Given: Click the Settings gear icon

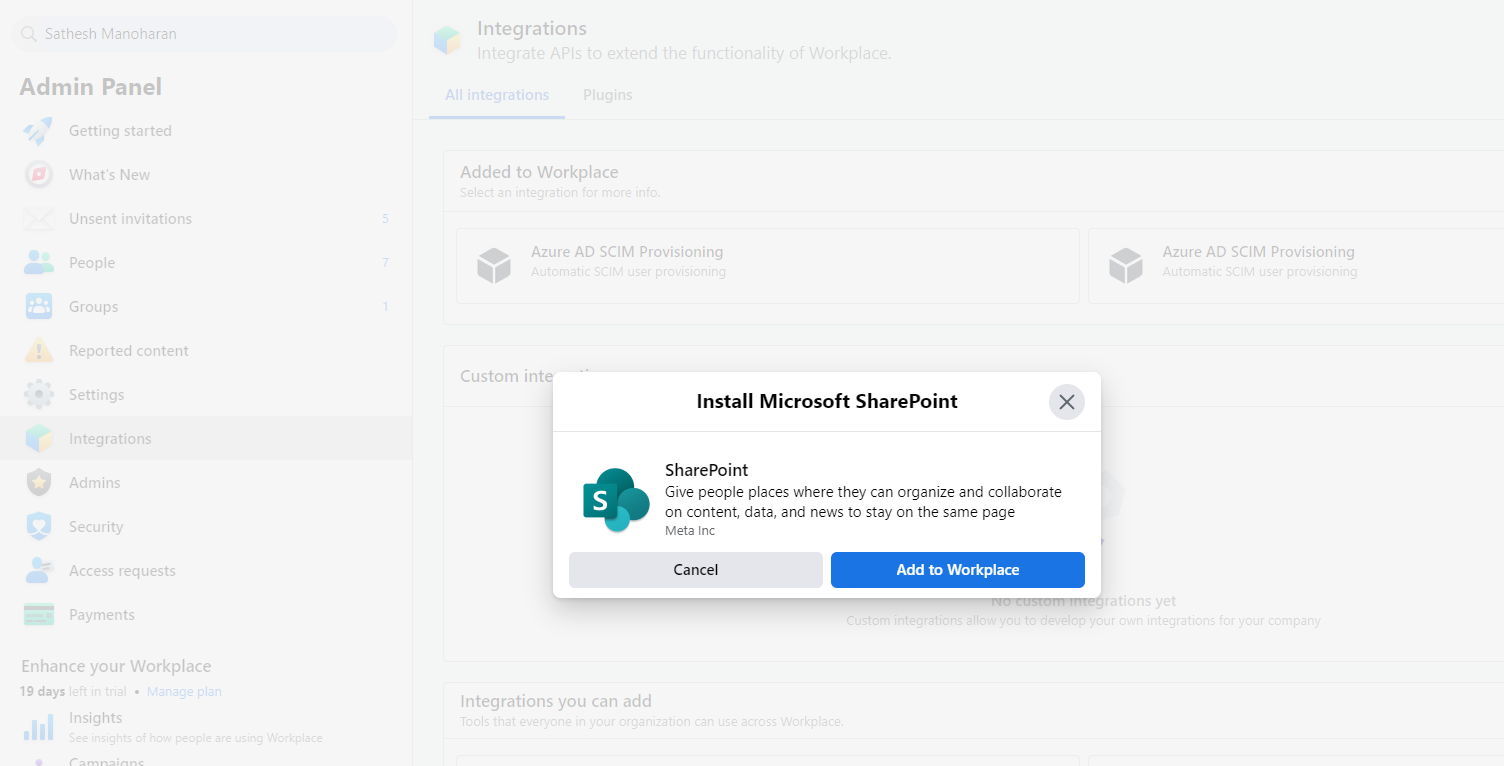Looking at the screenshot, I should coord(38,395).
